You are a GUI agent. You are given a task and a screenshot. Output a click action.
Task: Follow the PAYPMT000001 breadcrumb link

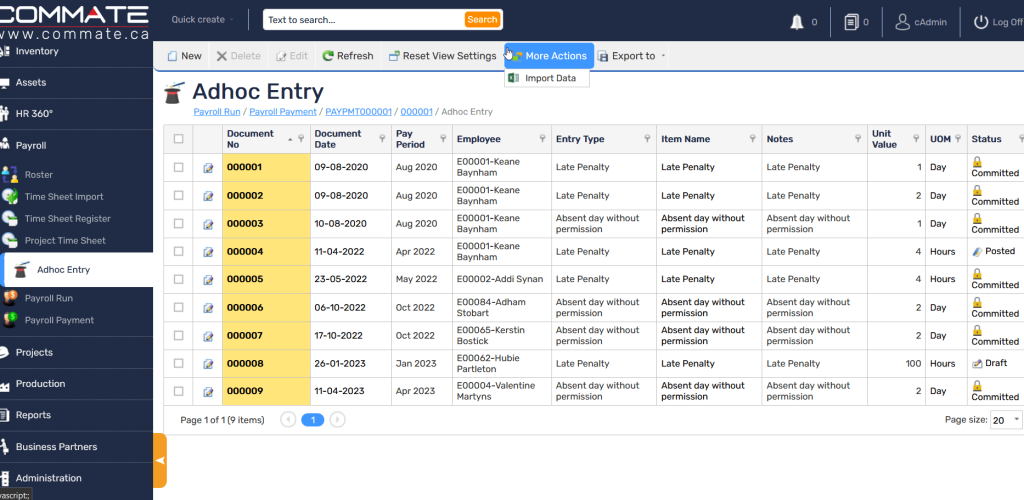tap(359, 112)
